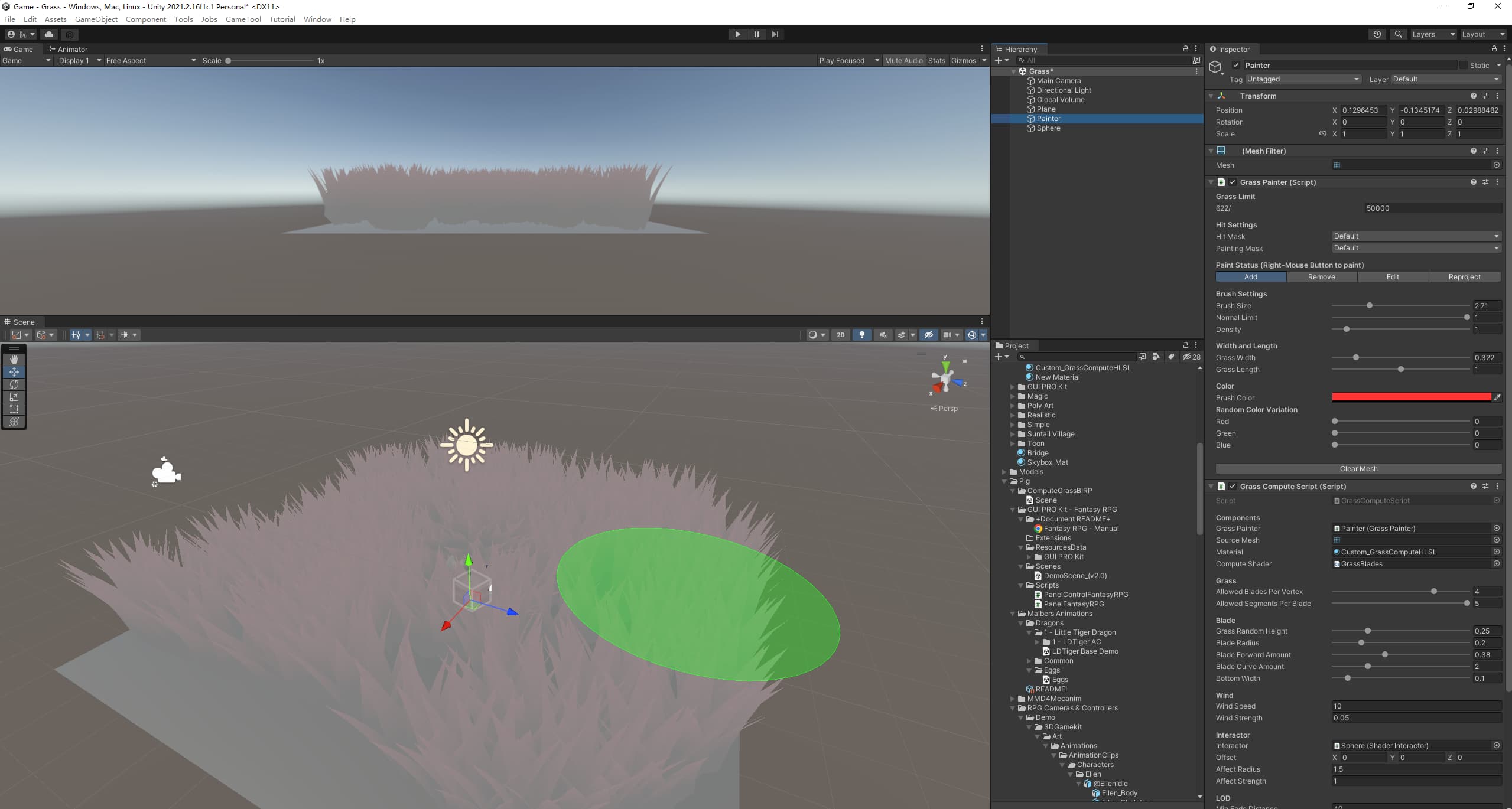Image resolution: width=1512 pixels, height=809 pixels.
Task: Open the Hit Mask dropdown
Action: (x=1416, y=236)
